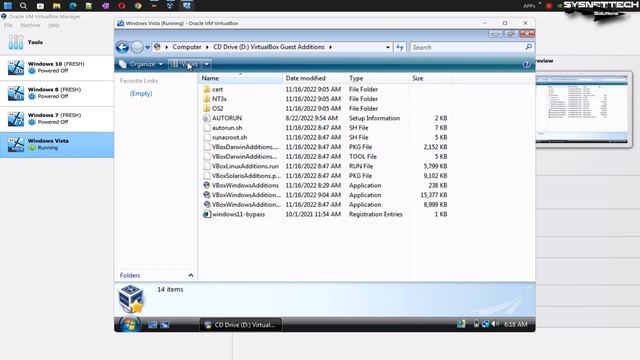Select windows11-bypass registry file icon
The image size is (640, 360).
[x=207, y=214]
